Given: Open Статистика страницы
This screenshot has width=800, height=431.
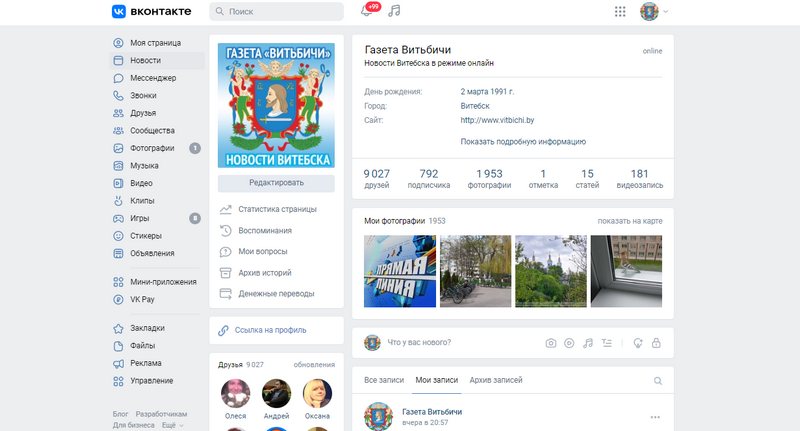Looking at the screenshot, I should (x=268, y=209).
